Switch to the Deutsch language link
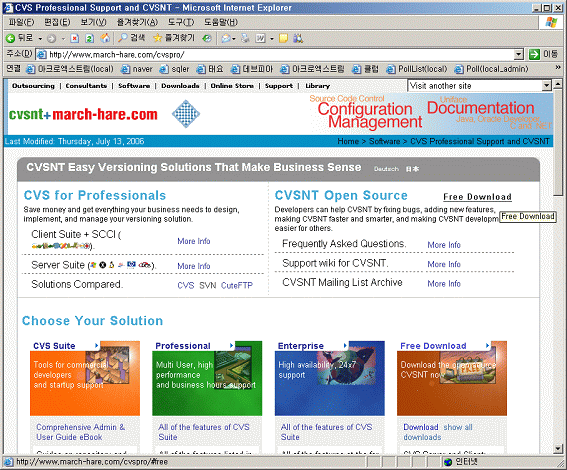Screen dimensions: 567x470 (x=386, y=169)
